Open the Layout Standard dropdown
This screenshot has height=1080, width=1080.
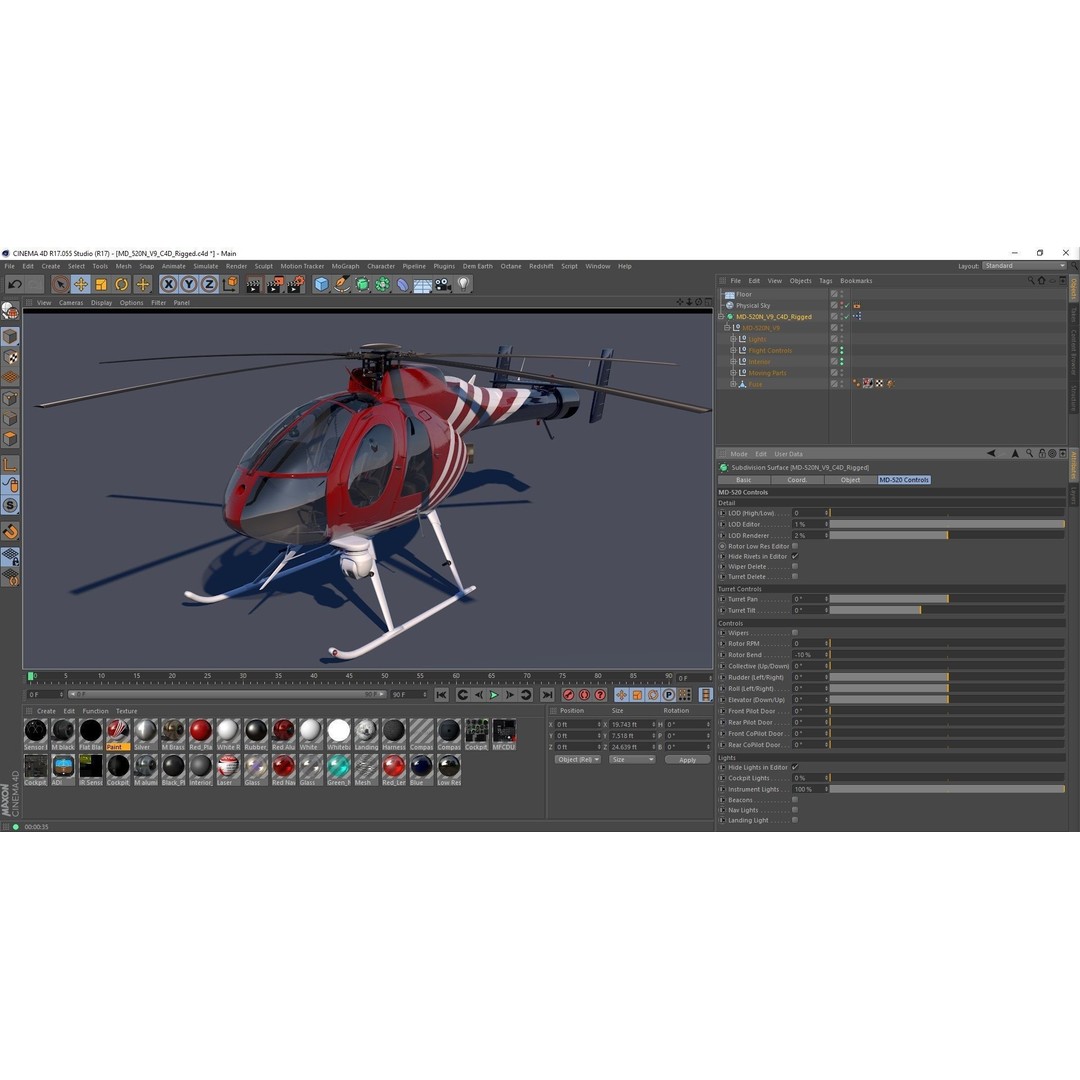1024,266
